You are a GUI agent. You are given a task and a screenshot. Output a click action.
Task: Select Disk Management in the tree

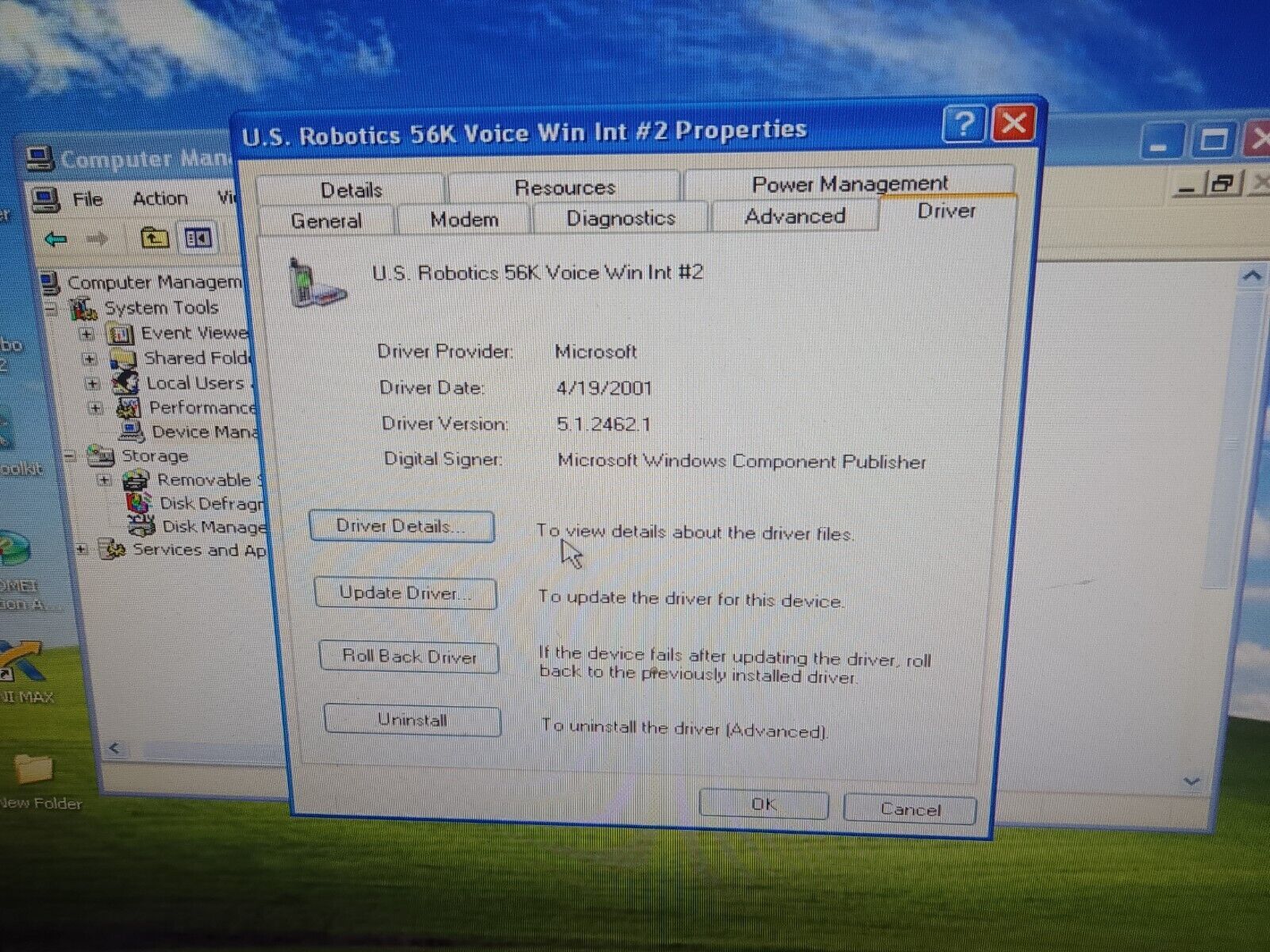(214, 527)
